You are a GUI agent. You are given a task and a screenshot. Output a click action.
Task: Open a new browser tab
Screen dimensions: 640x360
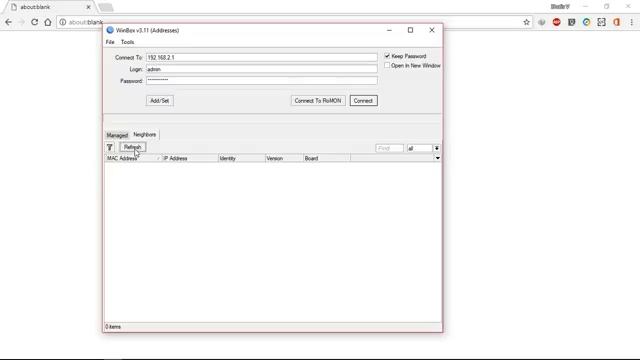[x=106, y=7]
